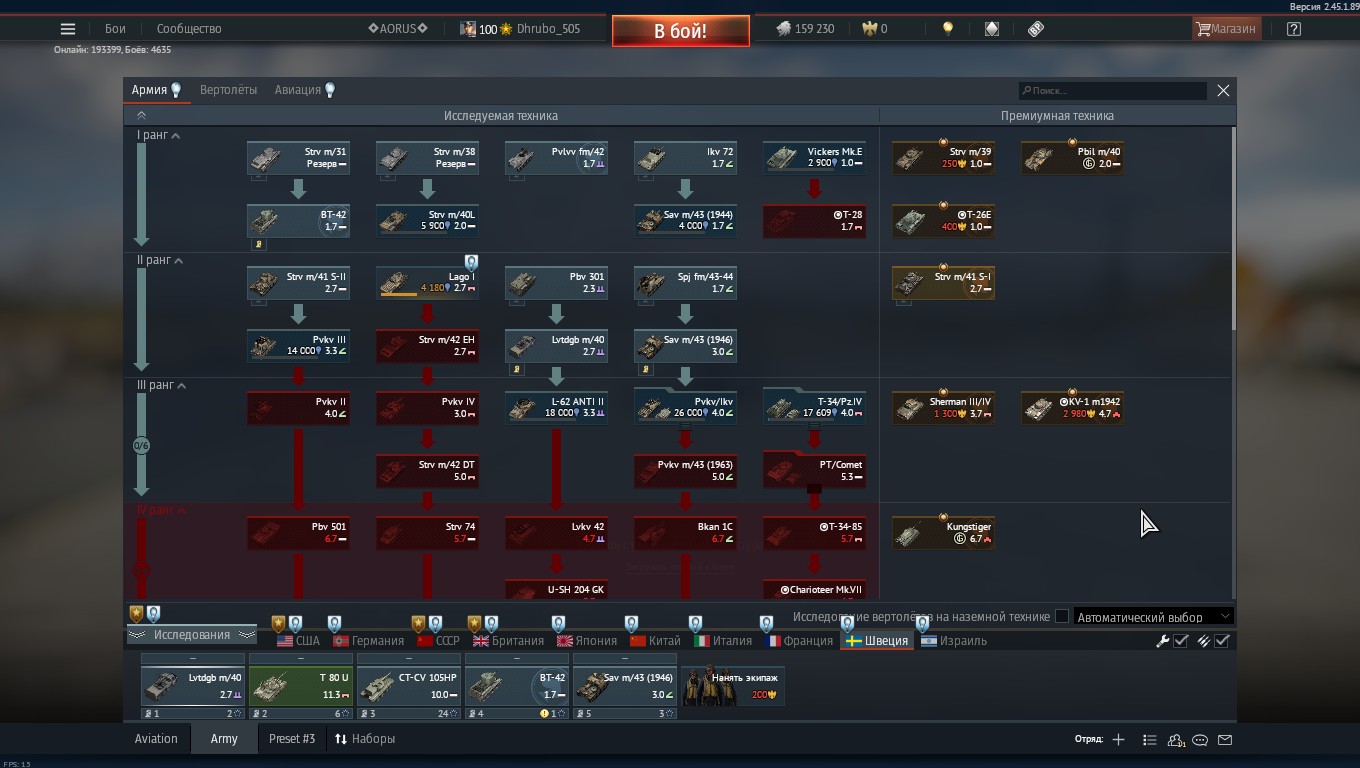Select the Strv m/38 vehicle card

tap(427, 158)
